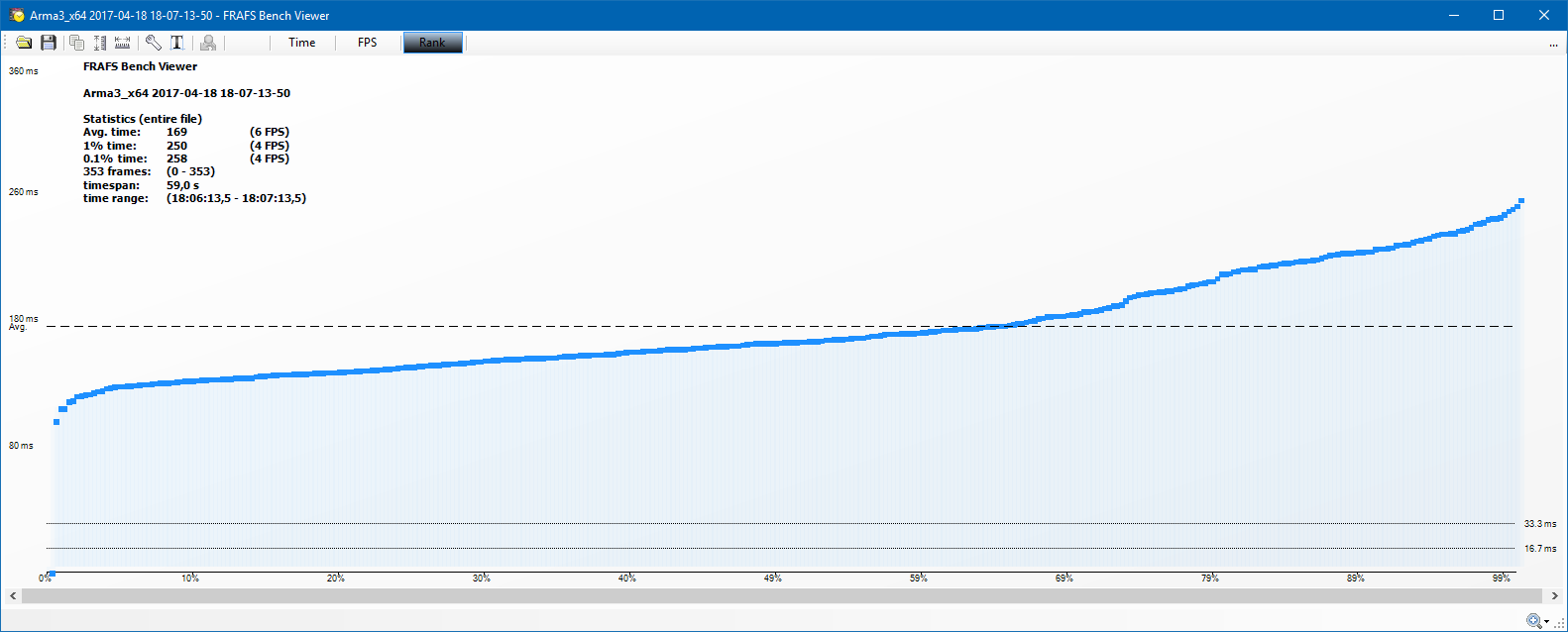This screenshot has width=1568, height=632.
Task: Click the '16.7 ms' reference line label
Action: pos(1540,549)
